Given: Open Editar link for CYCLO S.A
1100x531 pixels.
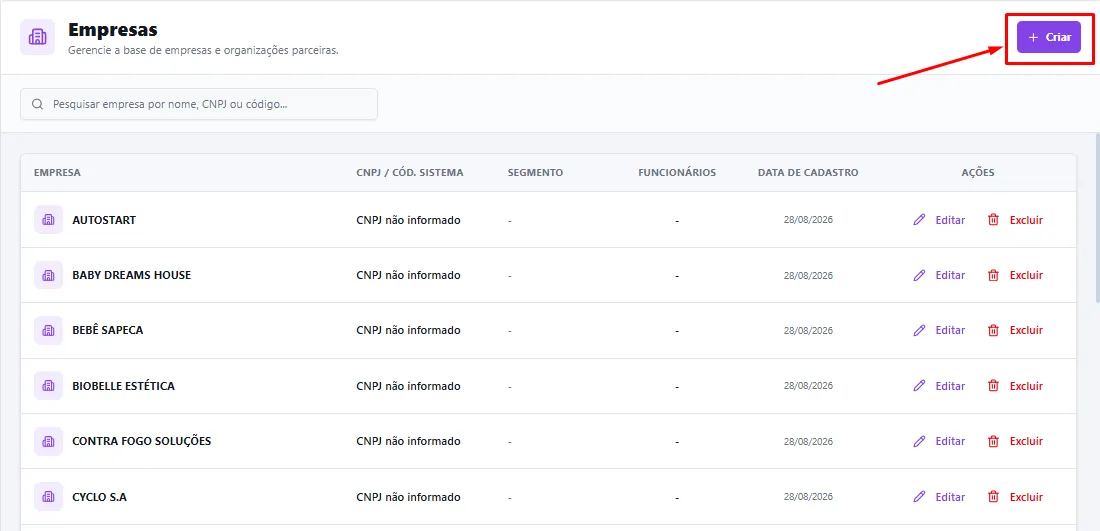Looking at the screenshot, I should 950,497.
